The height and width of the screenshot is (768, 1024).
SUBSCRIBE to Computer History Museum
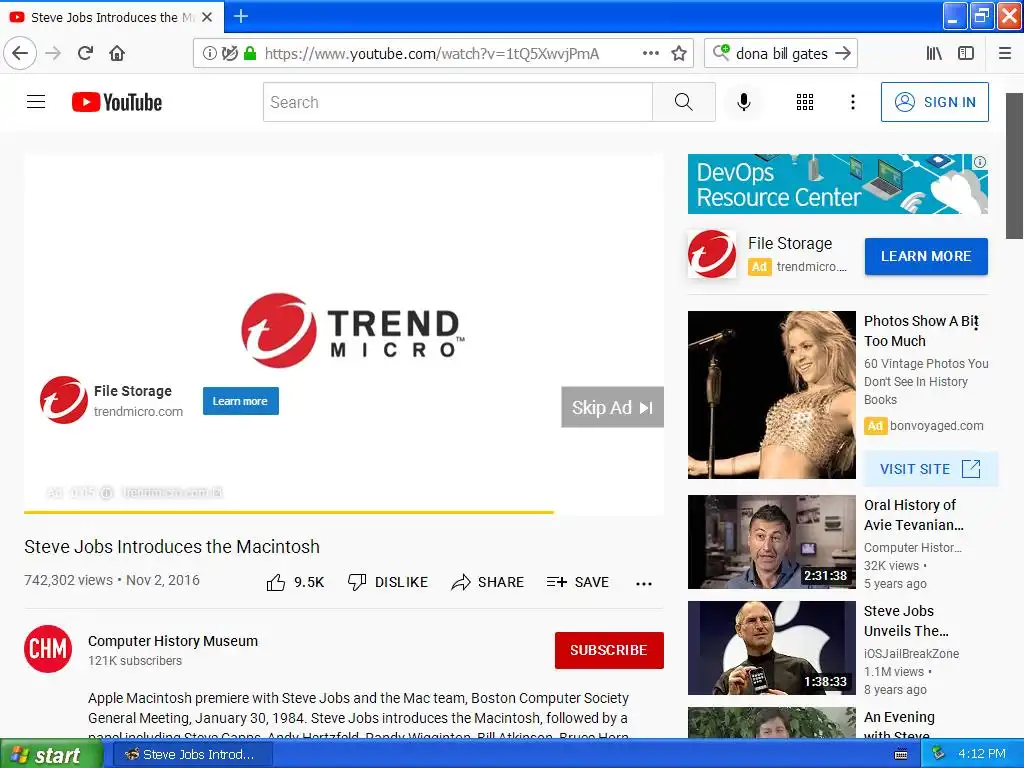(x=609, y=650)
